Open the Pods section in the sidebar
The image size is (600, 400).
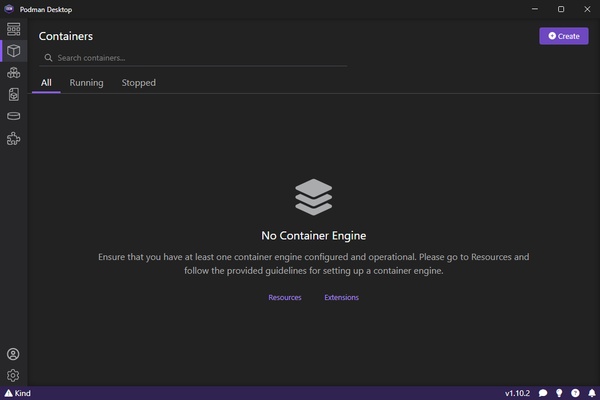pyautogui.click(x=13, y=72)
